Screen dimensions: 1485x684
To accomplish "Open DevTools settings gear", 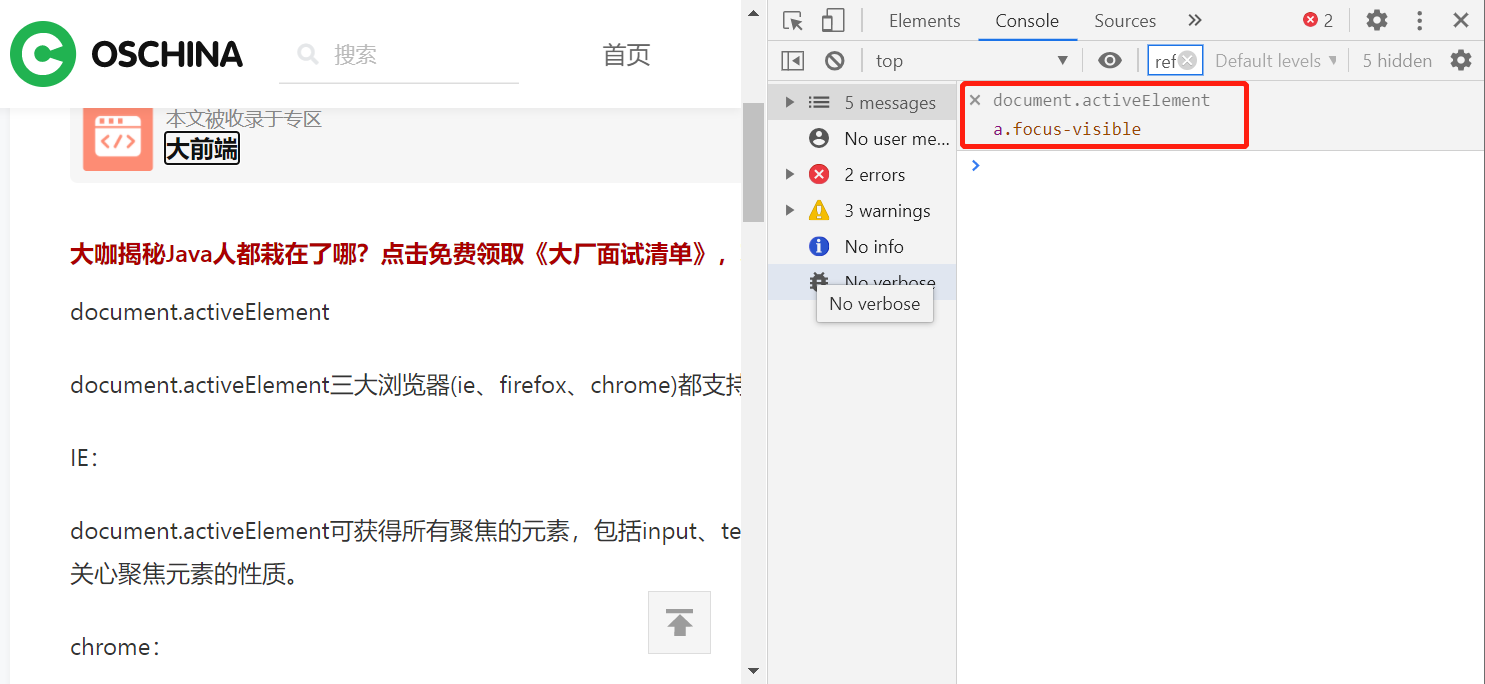I will click(1377, 20).
